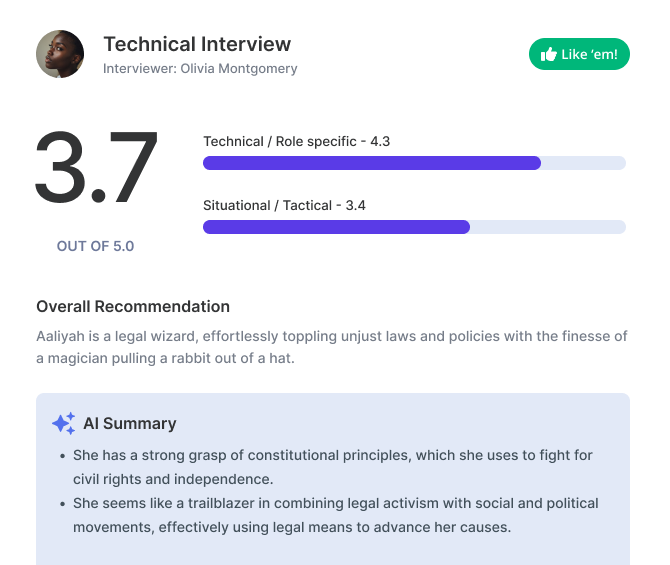Click the AI Summary sparkle icon
The height and width of the screenshot is (565, 670).
click(x=63, y=424)
